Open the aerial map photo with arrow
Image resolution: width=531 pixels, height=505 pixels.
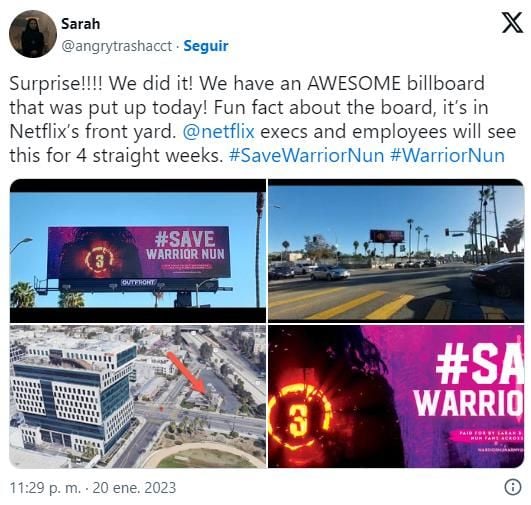pos(138,396)
